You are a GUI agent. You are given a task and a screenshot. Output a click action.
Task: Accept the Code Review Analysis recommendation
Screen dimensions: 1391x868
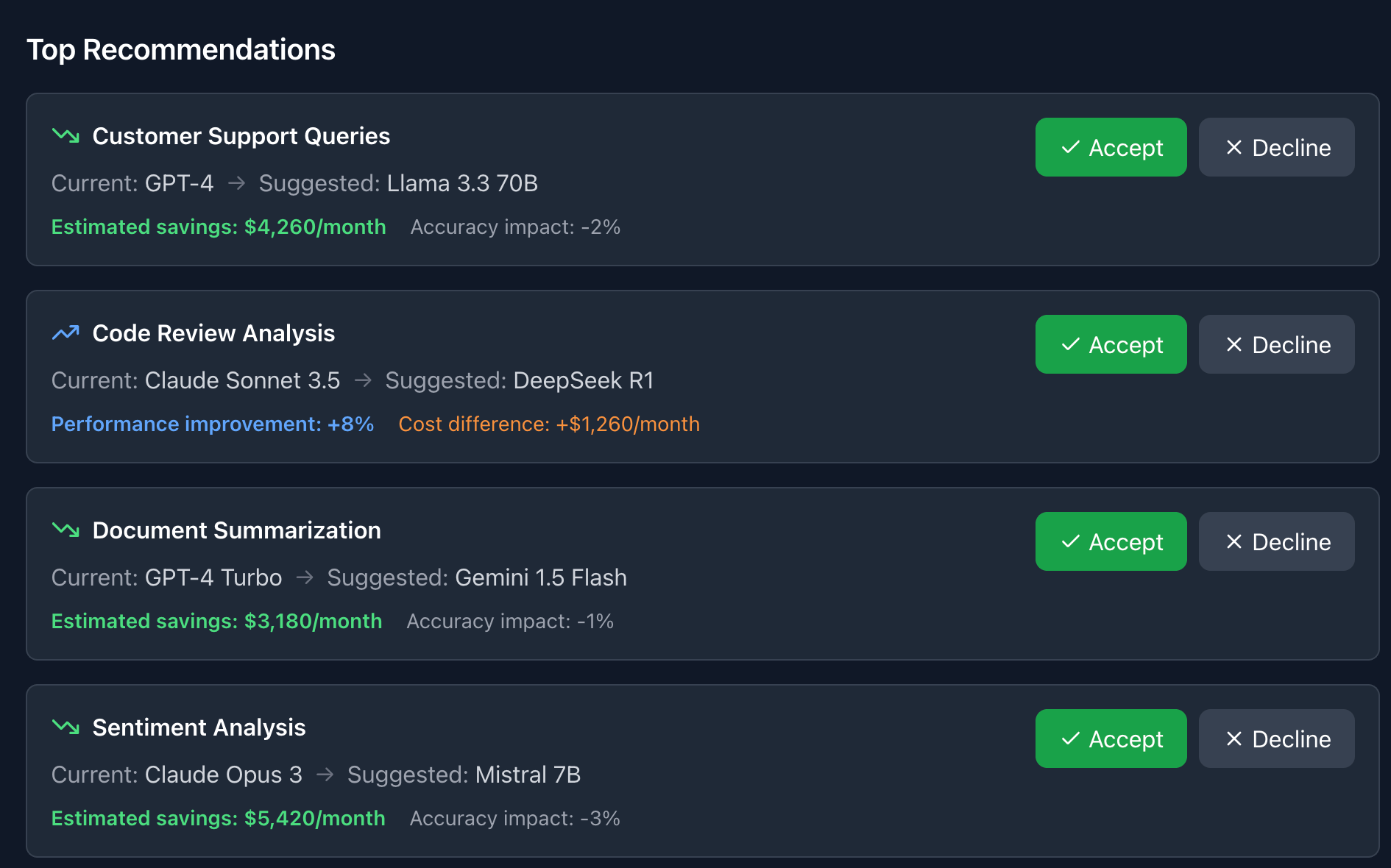pos(1111,344)
